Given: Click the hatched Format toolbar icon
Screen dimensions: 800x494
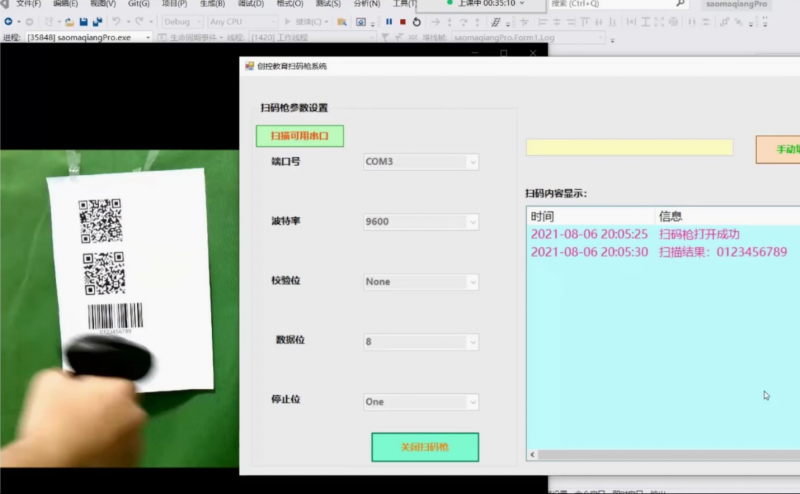Looking at the screenshot, I should [495, 22].
